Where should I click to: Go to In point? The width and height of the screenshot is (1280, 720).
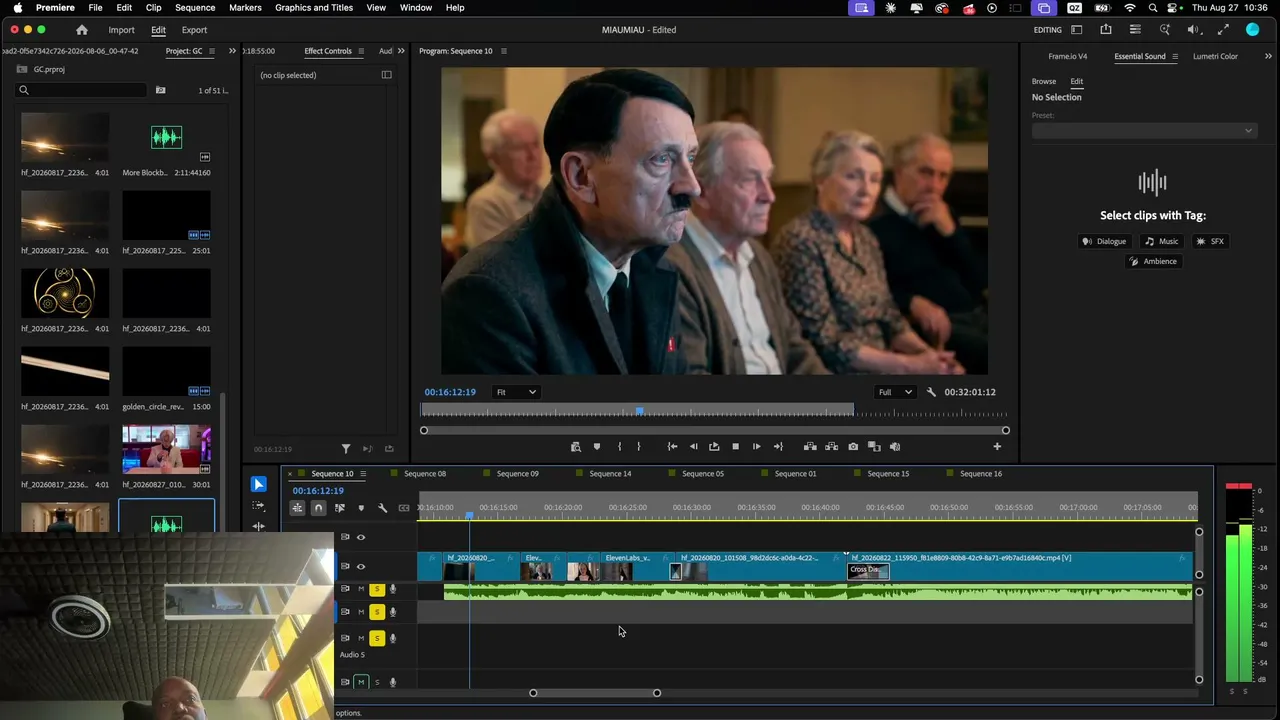[x=672, y=447]
